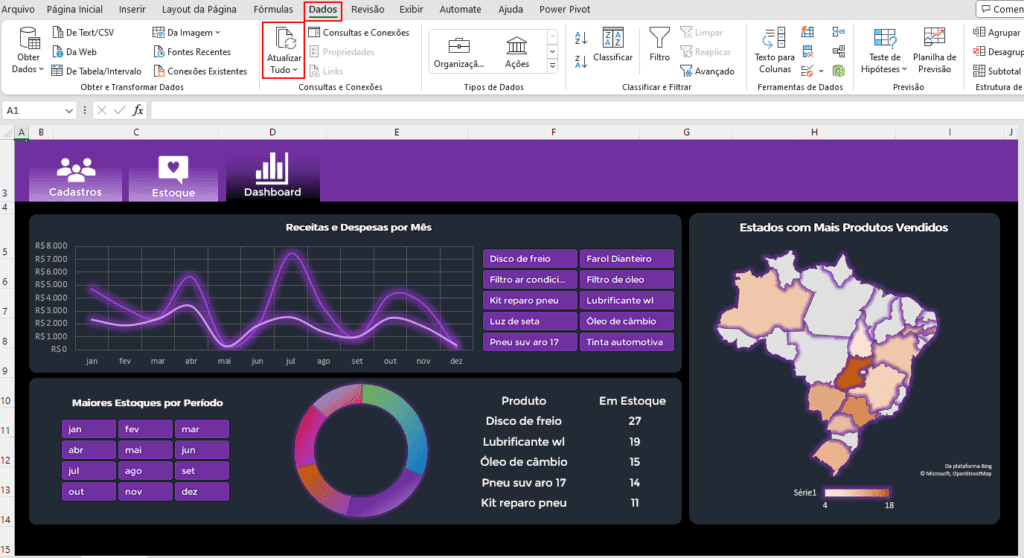Toggle the jan month slicer button

pos(89,429)
